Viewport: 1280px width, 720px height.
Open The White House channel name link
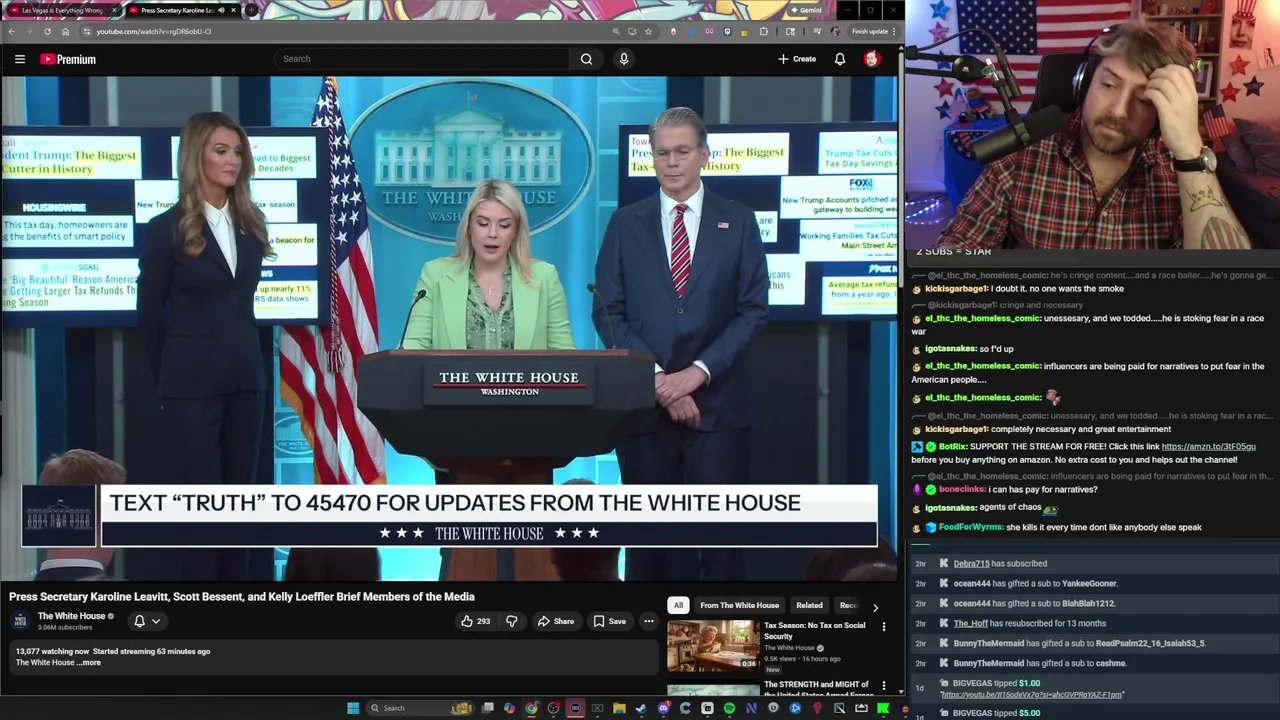coord(71,616)
